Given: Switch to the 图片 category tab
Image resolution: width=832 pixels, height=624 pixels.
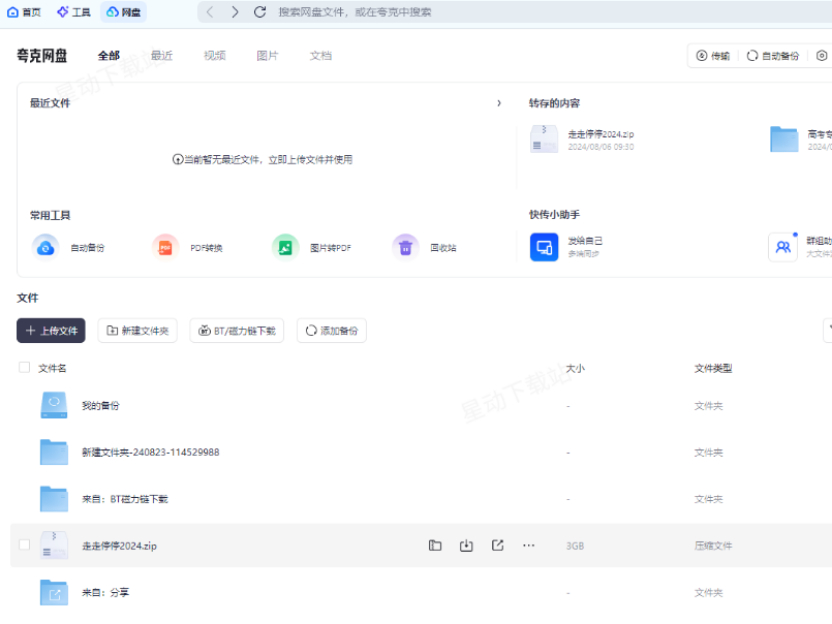Looking at the screenshot, I should pos(267,56).
